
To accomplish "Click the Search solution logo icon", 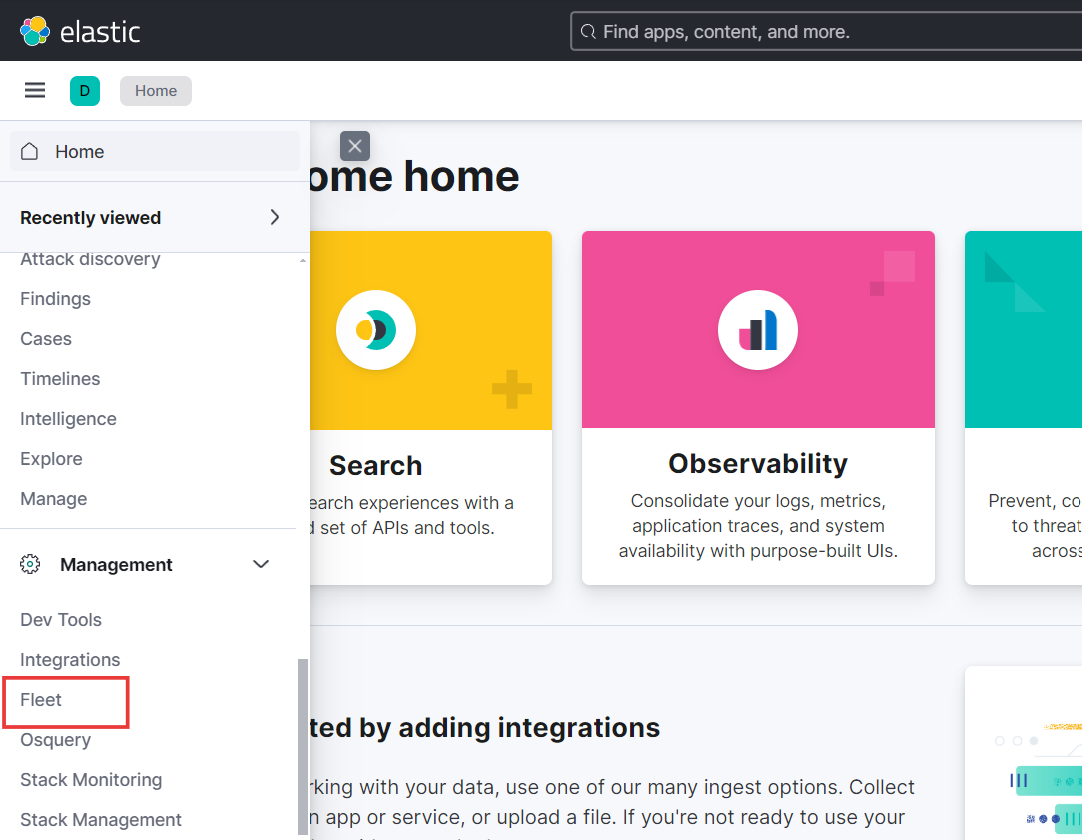I will pos(376,330).
